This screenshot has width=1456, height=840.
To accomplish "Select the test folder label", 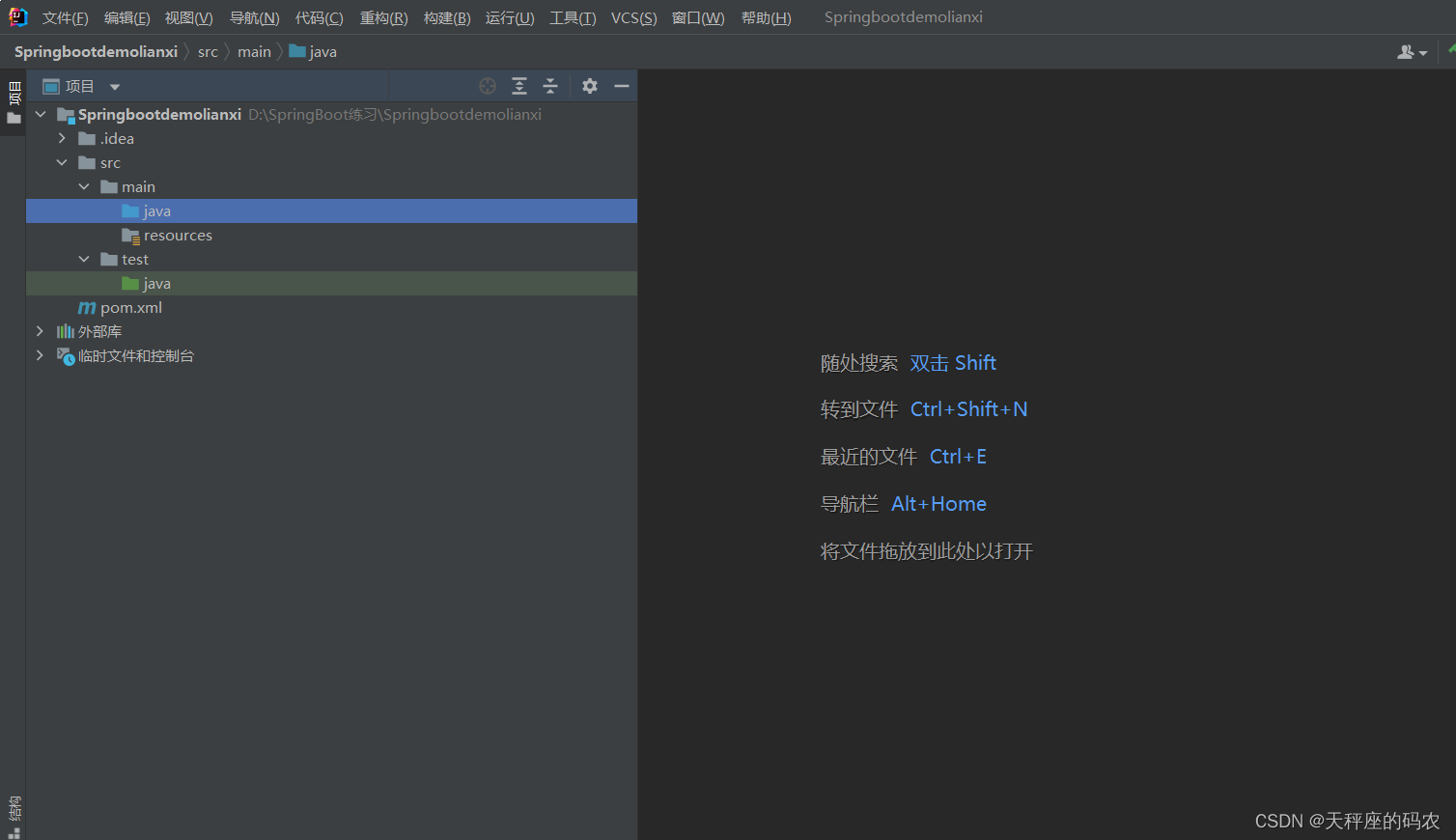I will pos(135,260).
